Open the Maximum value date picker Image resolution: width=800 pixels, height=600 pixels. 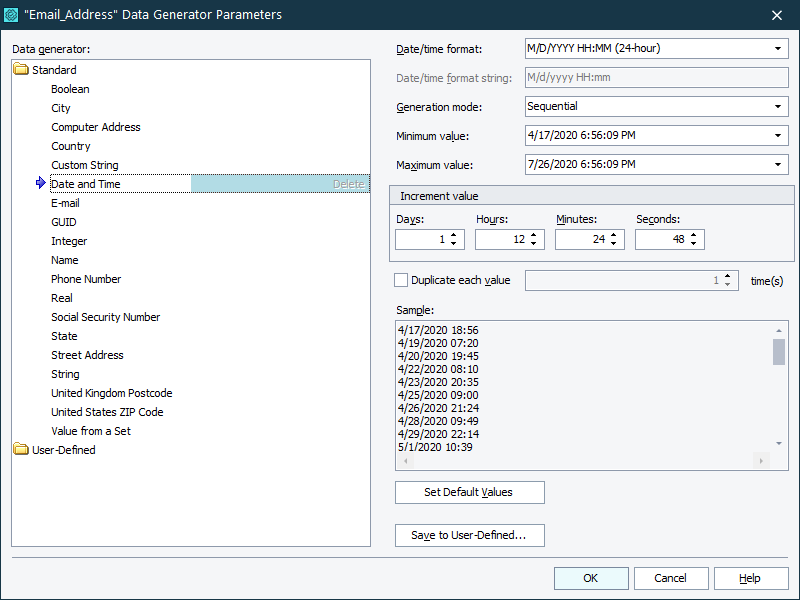pos(778,165)
